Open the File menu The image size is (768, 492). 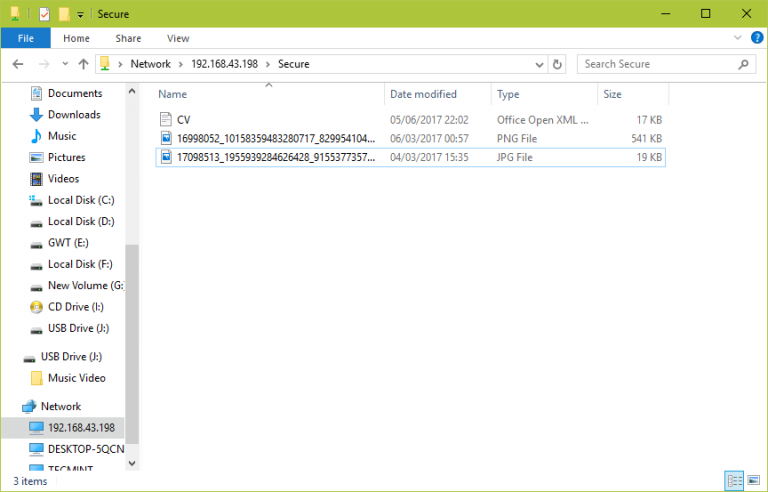[25, 38]
